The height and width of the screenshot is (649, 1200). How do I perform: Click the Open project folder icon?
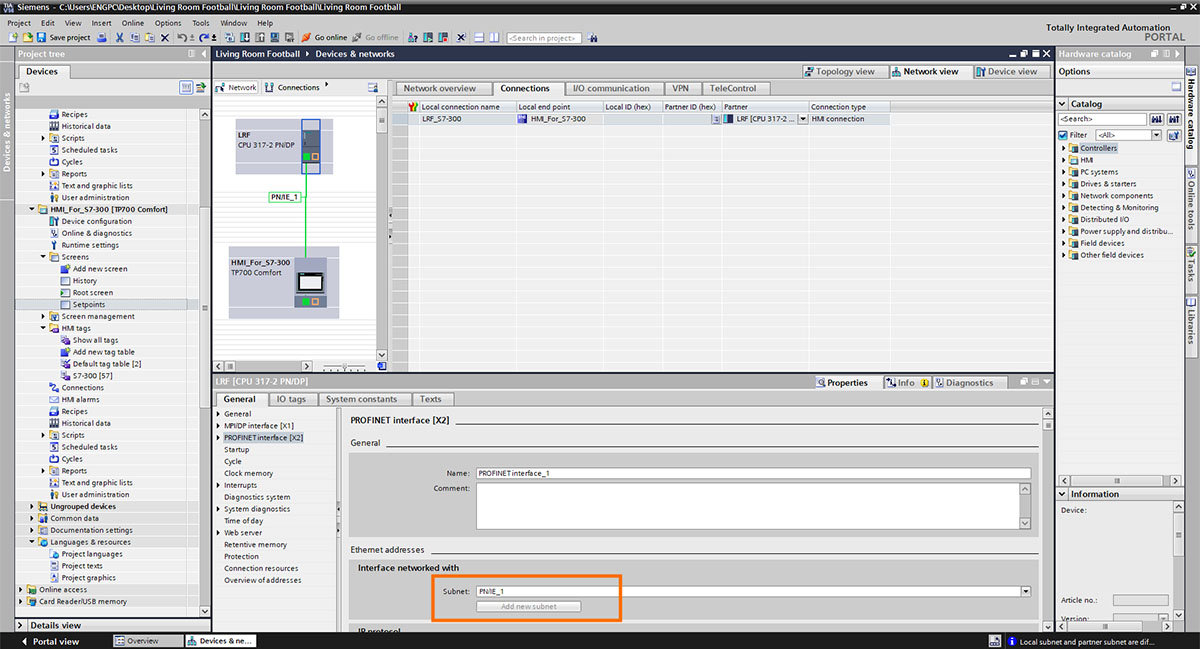coord(27,37)
